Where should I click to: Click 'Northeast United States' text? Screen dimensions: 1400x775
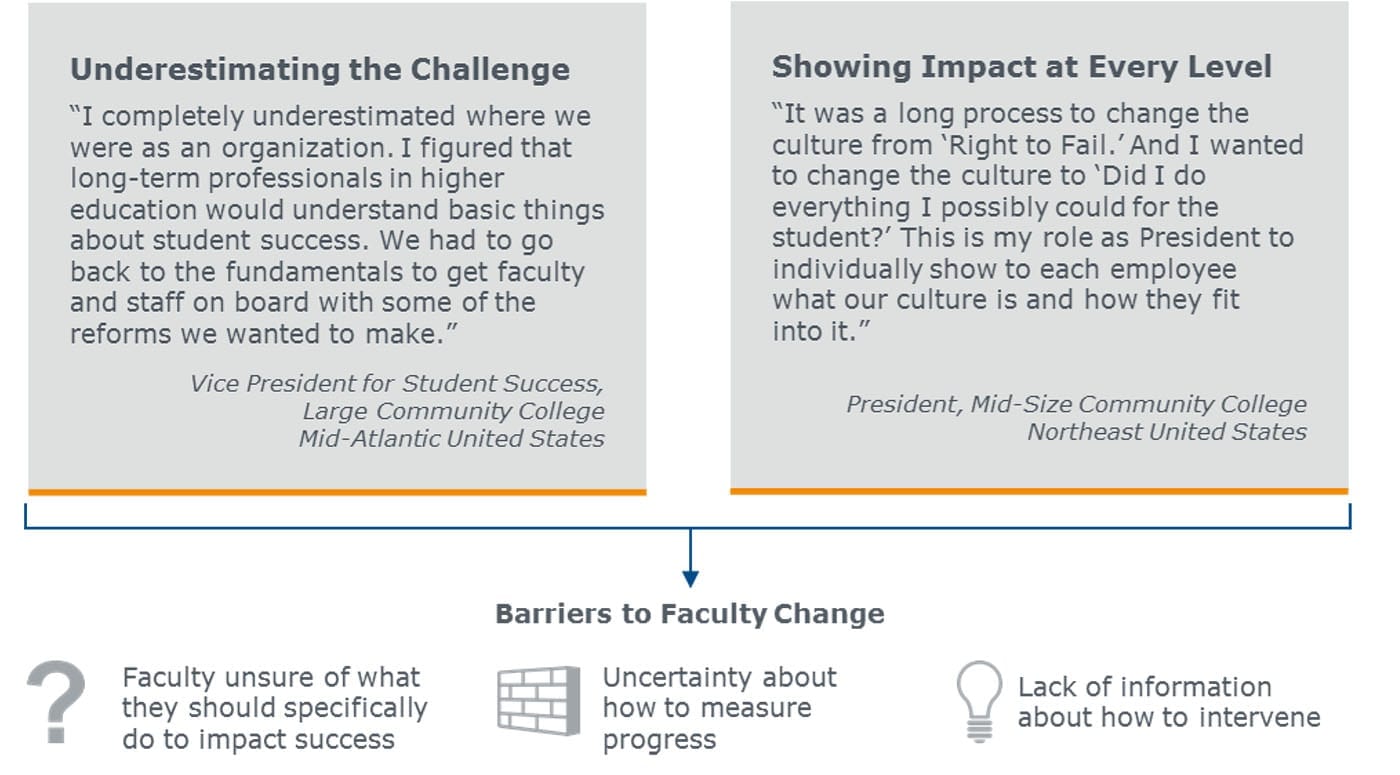tap(1167, 432)
